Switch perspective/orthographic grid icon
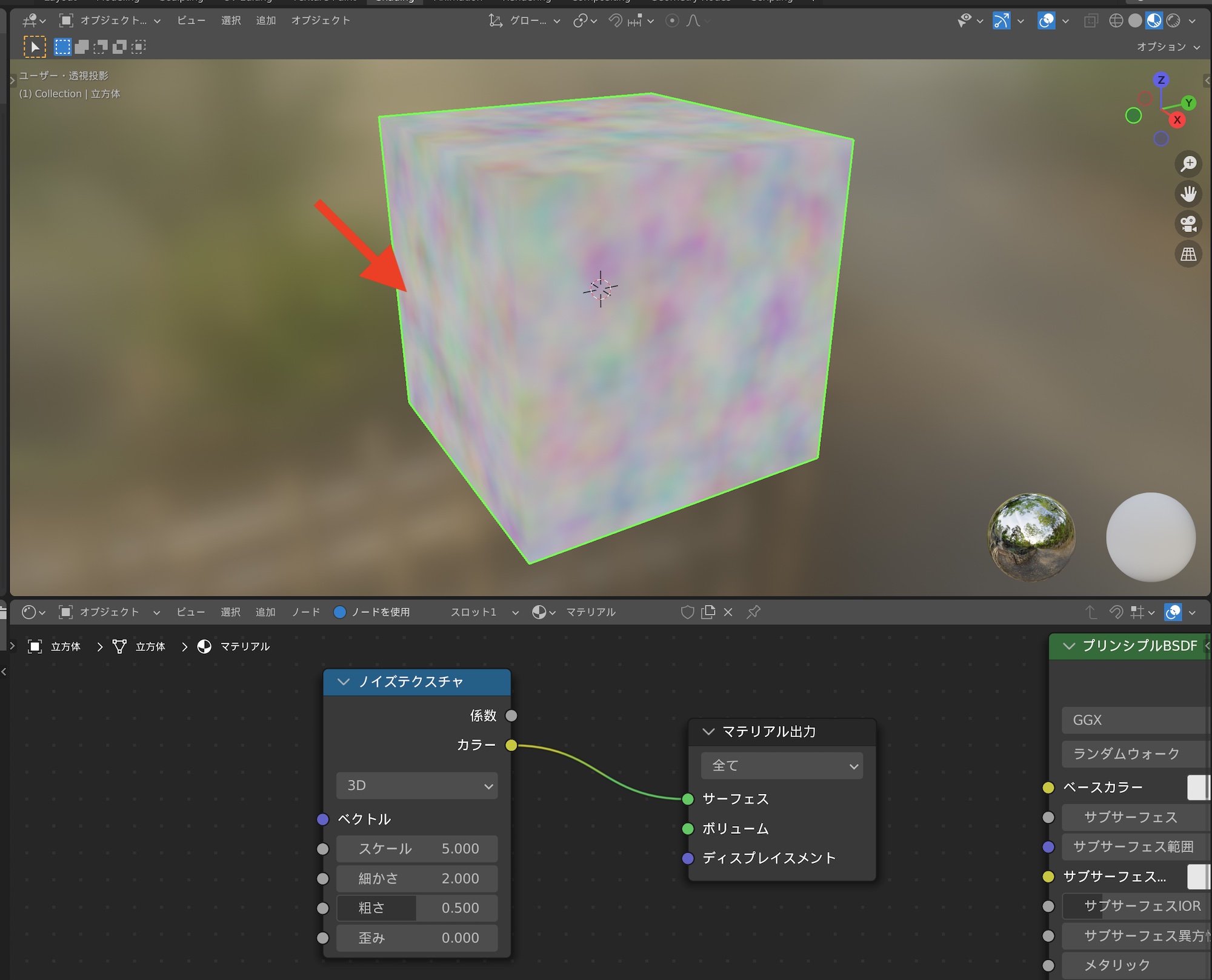Image resolution: width=1212 pixels, height=980 pixels. (1188, 254)
